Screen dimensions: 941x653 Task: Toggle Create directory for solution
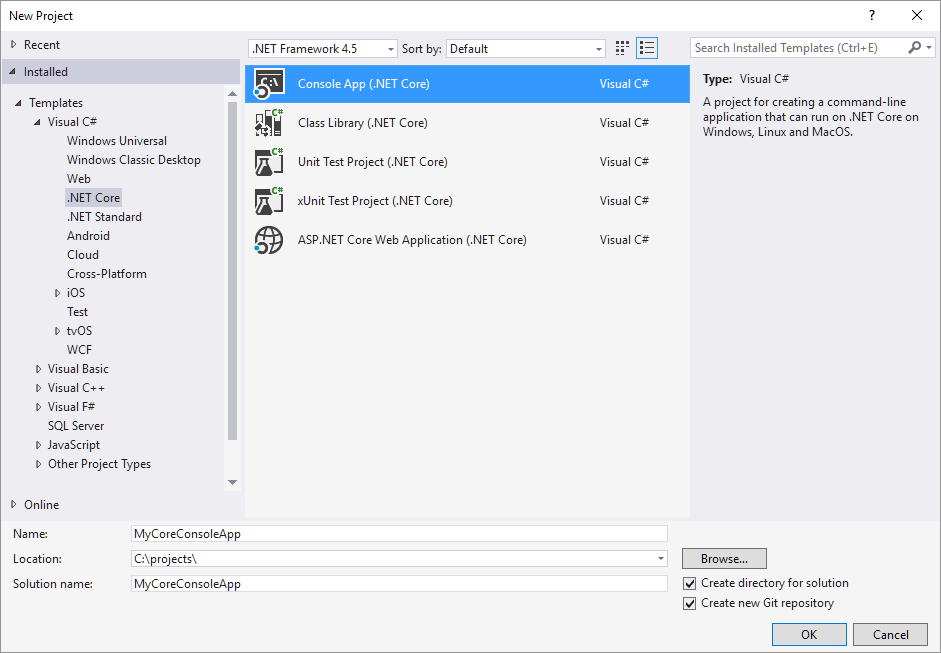689,582
